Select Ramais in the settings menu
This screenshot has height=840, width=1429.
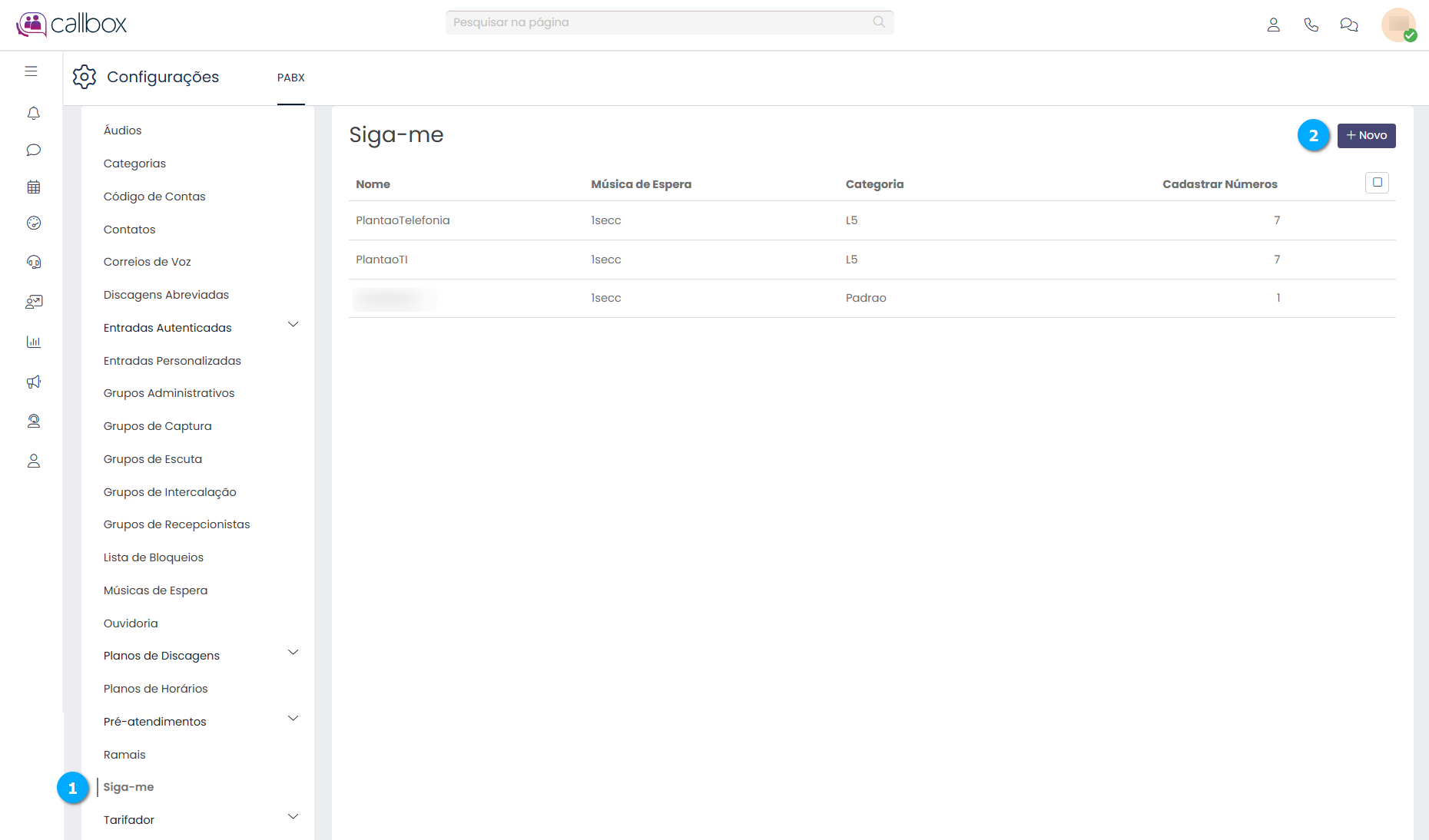pyautogui.click(x=124, y=755)
